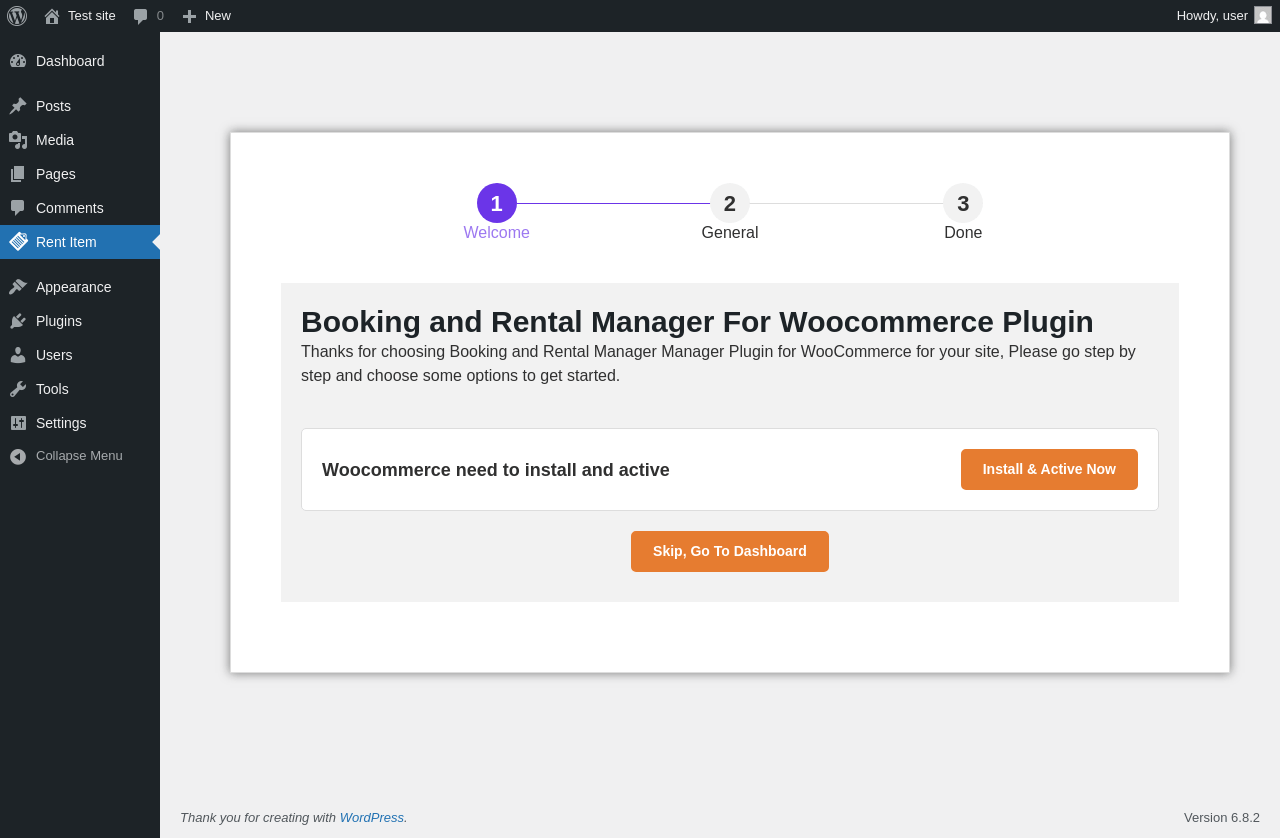Click the WordPress logo icon
This screenshot has width=1280, height=838.
(x=17, y=16)
